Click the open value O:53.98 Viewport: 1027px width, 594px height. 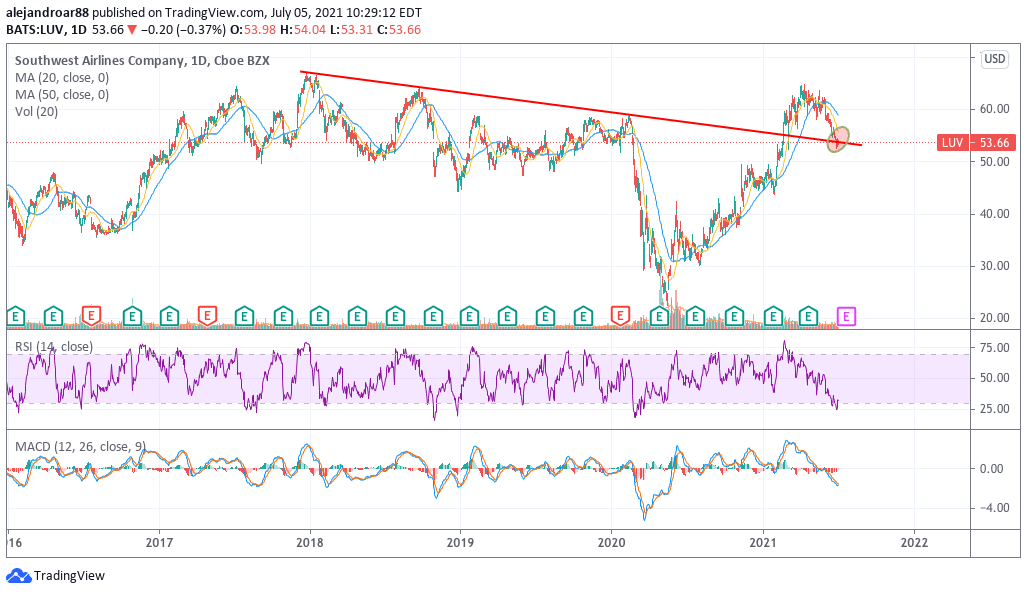[x=254, y=29]
